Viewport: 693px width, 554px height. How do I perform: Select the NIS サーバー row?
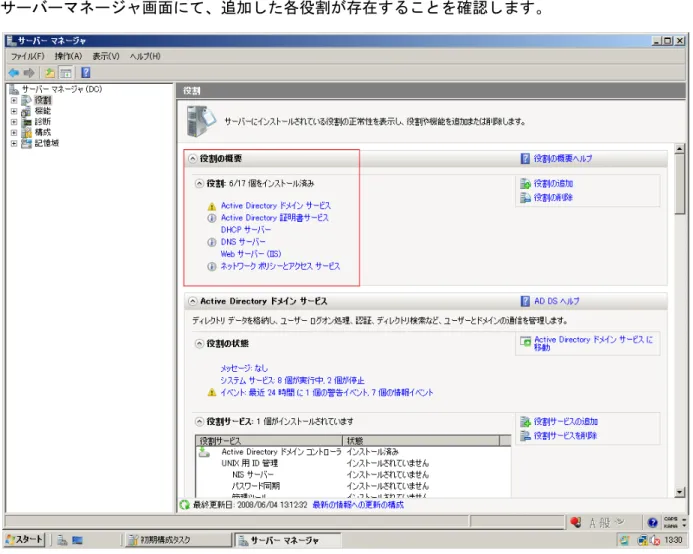click(353, 475)
